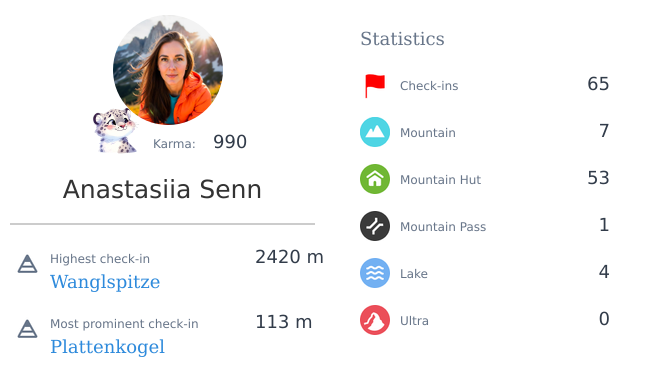This screenshot has height=385, width=650.
Task: Click the triangle icon beside Most prominent check-in
Action: [x=27, y=329]
